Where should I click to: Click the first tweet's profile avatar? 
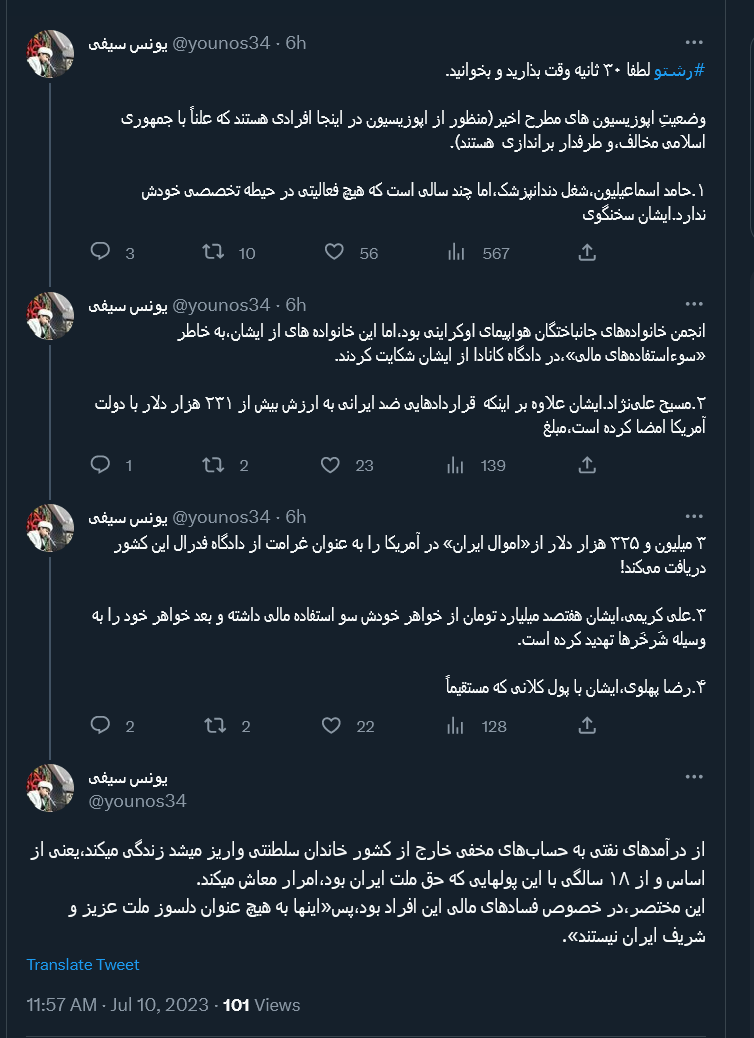point(50,54)
